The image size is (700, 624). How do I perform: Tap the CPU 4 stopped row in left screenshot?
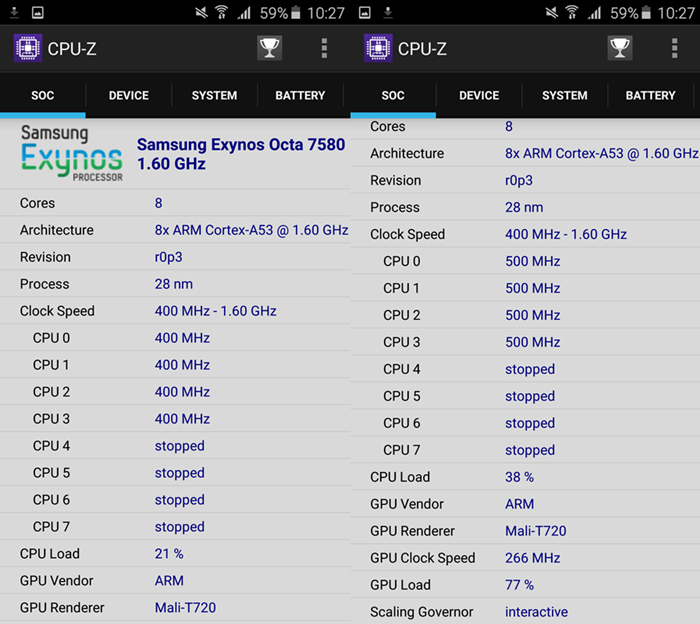(175, 446)
